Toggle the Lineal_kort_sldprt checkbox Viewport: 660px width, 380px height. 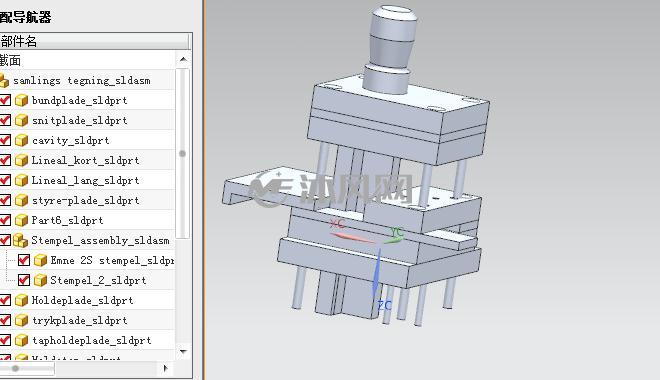click(x=5, y=160)
